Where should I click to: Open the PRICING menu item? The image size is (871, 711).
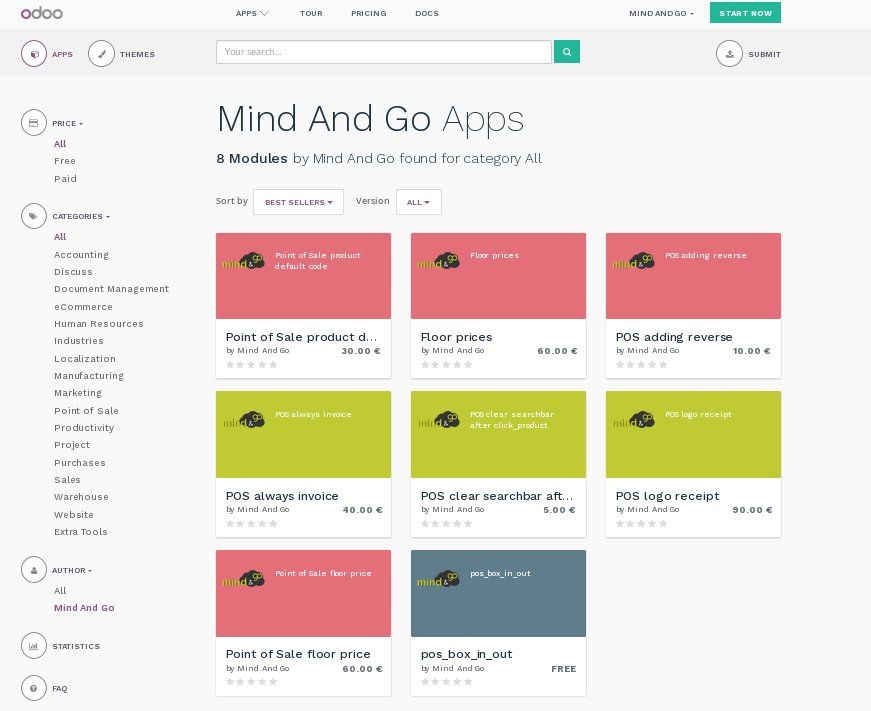coord(369,13)
